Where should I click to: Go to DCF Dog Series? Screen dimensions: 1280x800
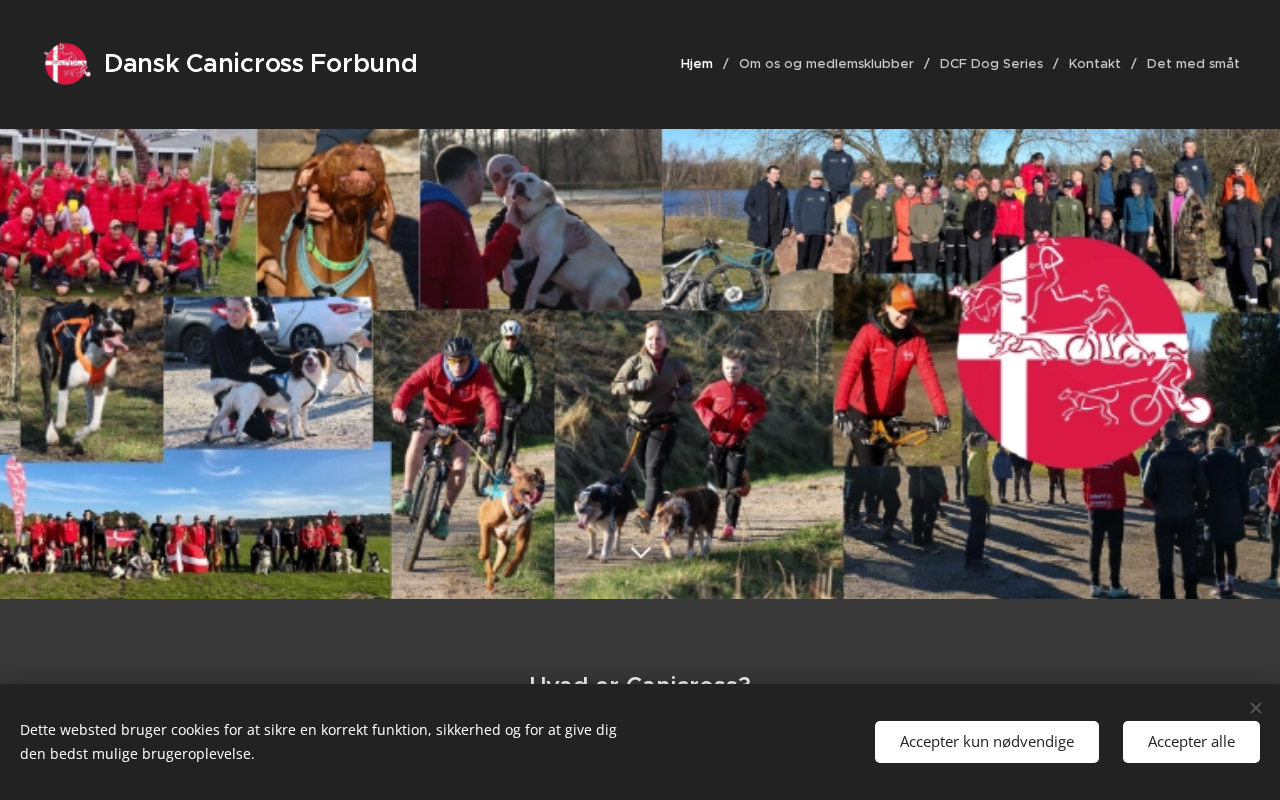point(991,64)
